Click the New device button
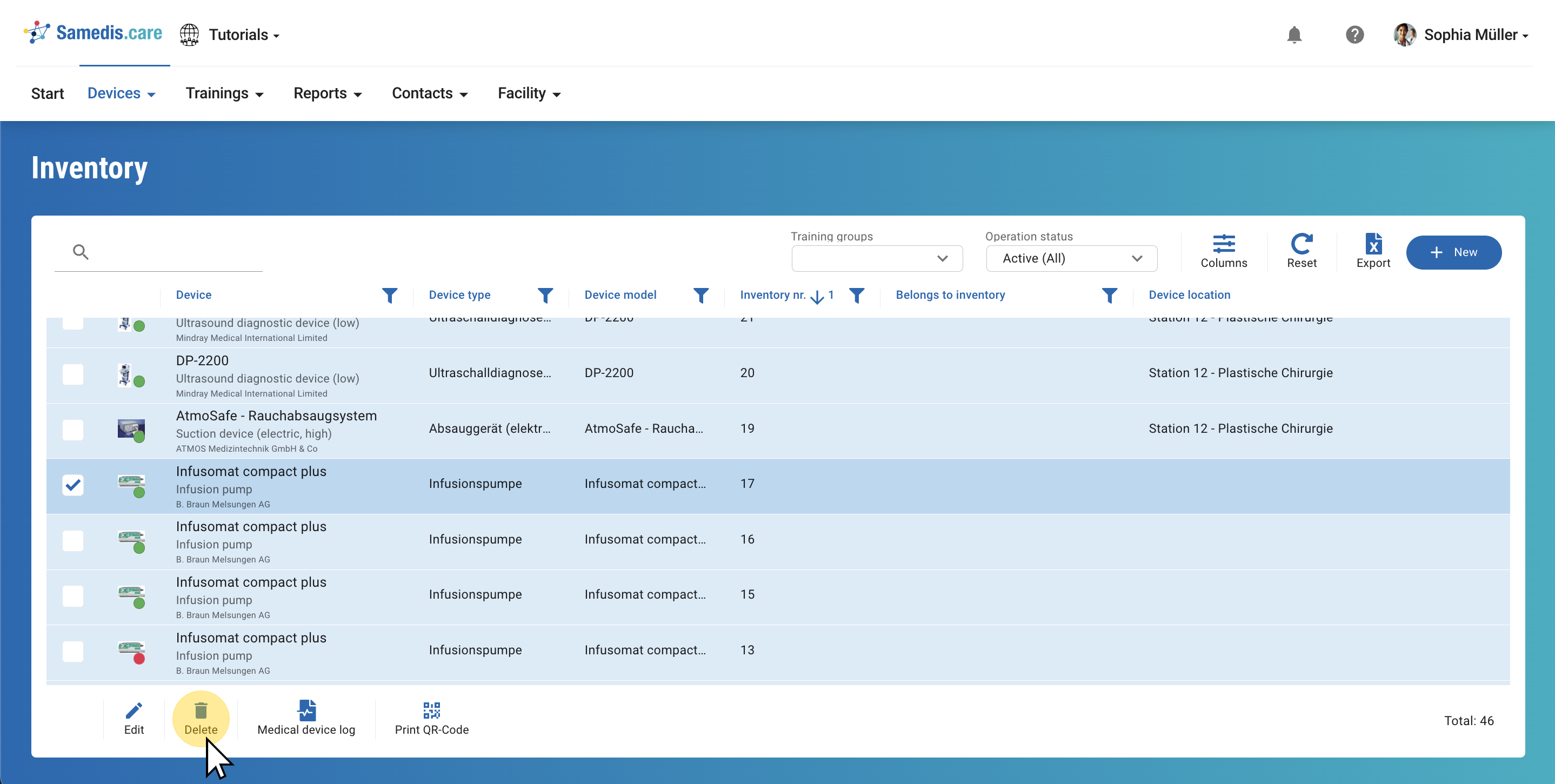 click(x=1453, y=252)
